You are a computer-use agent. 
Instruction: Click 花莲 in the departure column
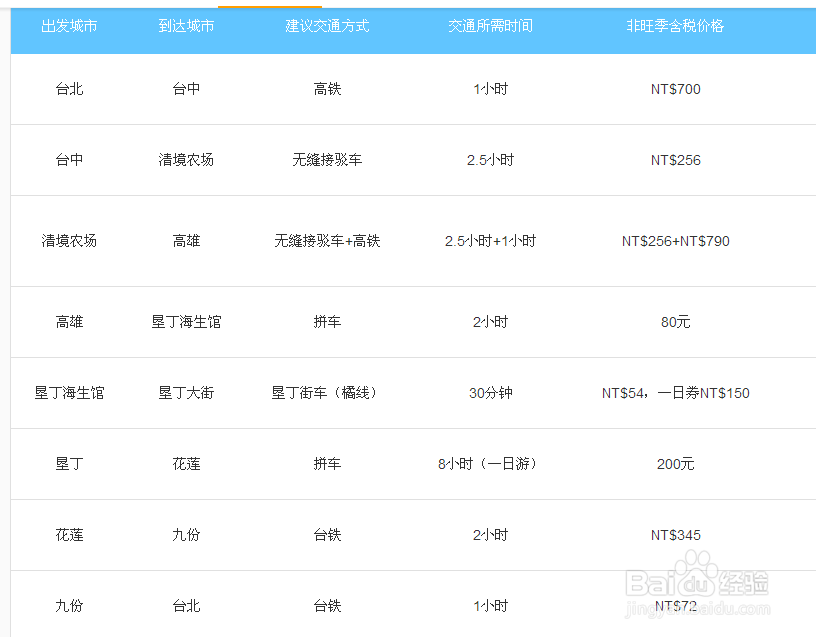click(69, 535)
